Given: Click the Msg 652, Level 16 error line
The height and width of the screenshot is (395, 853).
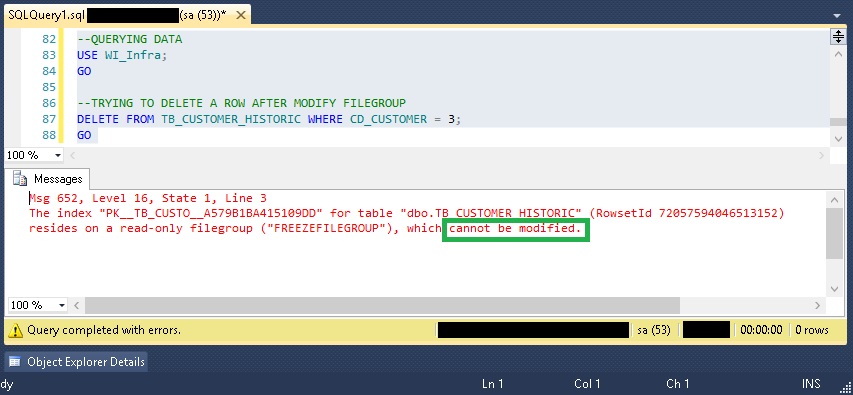Looking at the screenshot, I should tap(148, 199).
